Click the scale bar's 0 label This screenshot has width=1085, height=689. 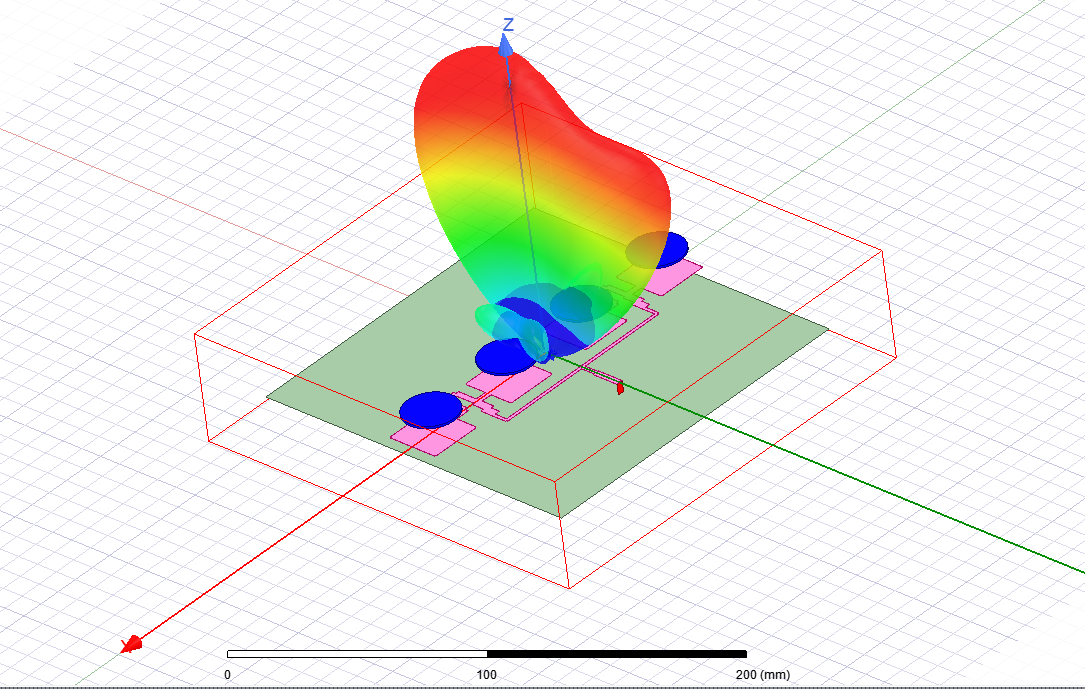point(228,675)
